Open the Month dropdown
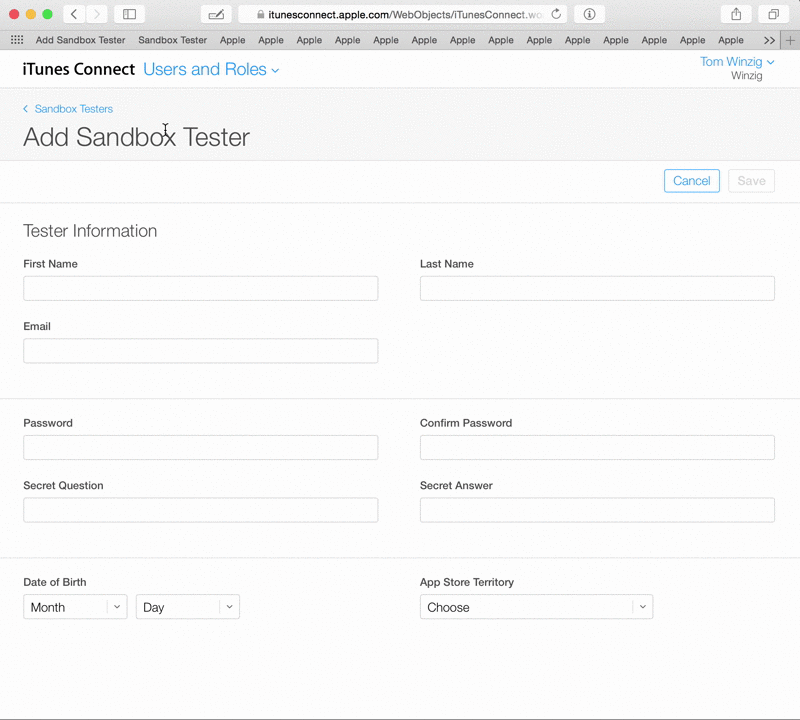This screenshot has width=800, height=720. pos(75,607)
